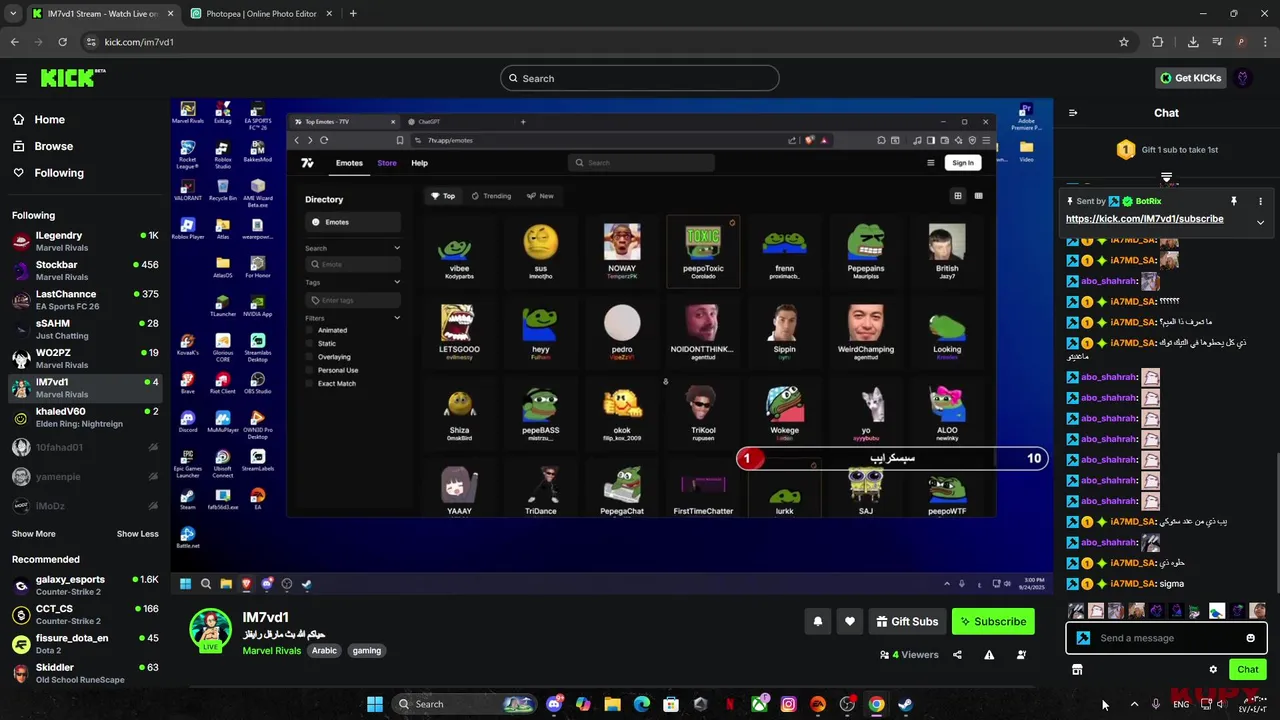The height and width of the screenshot is (720, 1280).
Task: Click the Get KICKs button
Action: point(1190,78)
